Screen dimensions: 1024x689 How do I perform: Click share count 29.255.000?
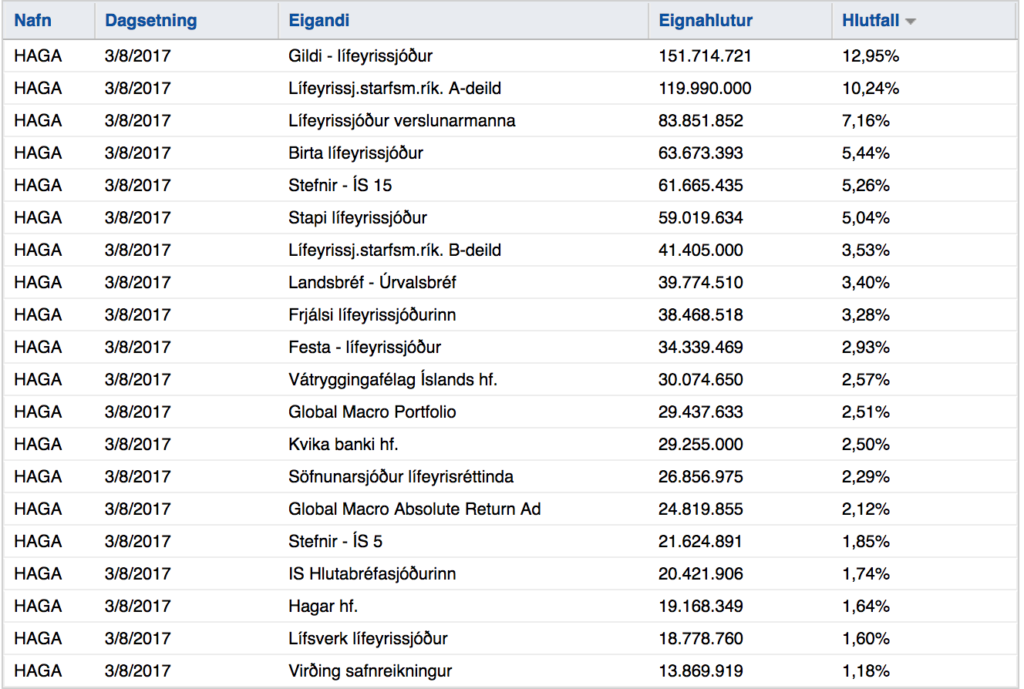coord(700,444)
